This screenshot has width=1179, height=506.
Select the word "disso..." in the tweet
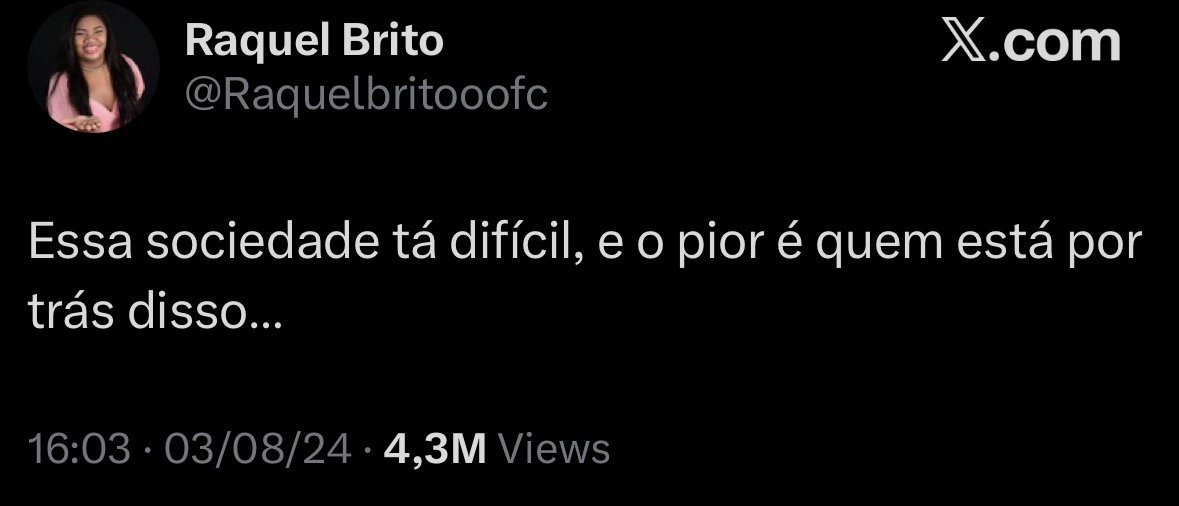coord(205,311)
